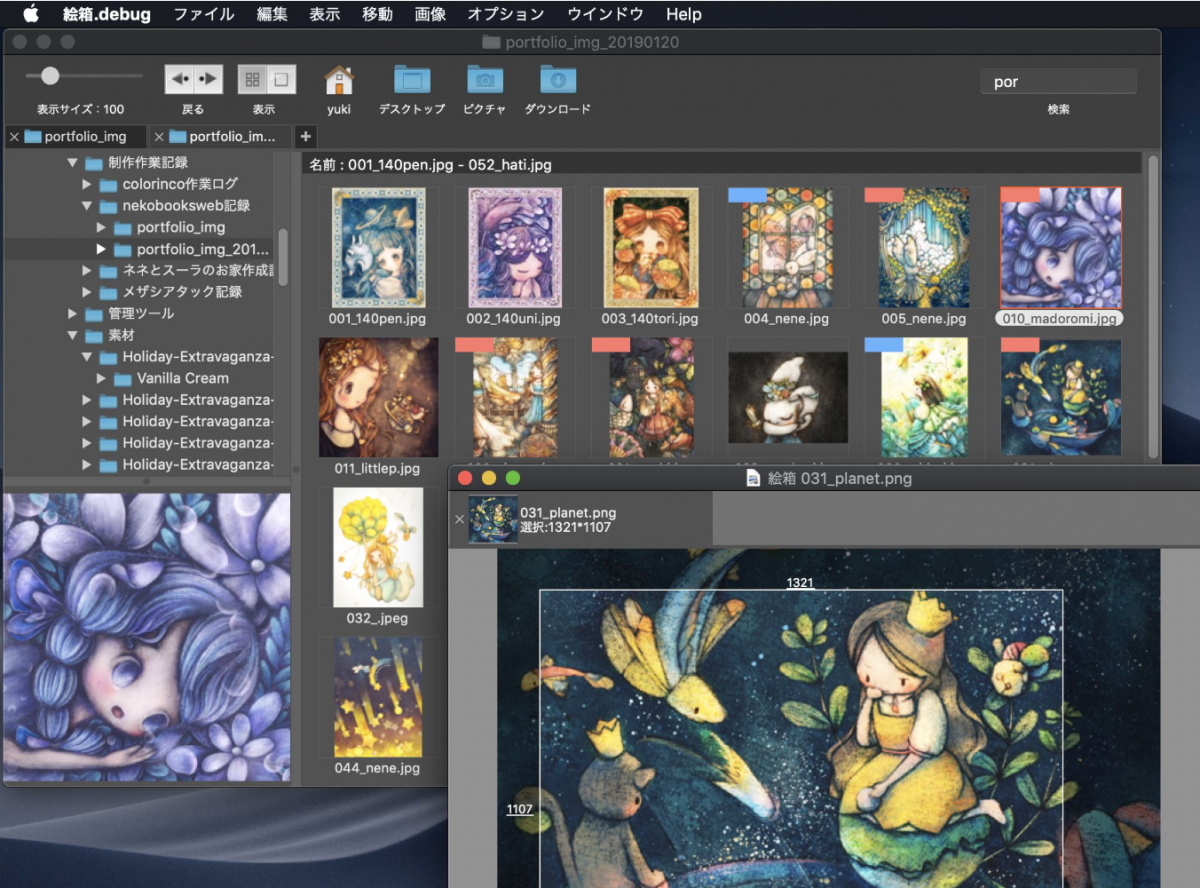Add a new tab with the plus button

coord(306,137)
